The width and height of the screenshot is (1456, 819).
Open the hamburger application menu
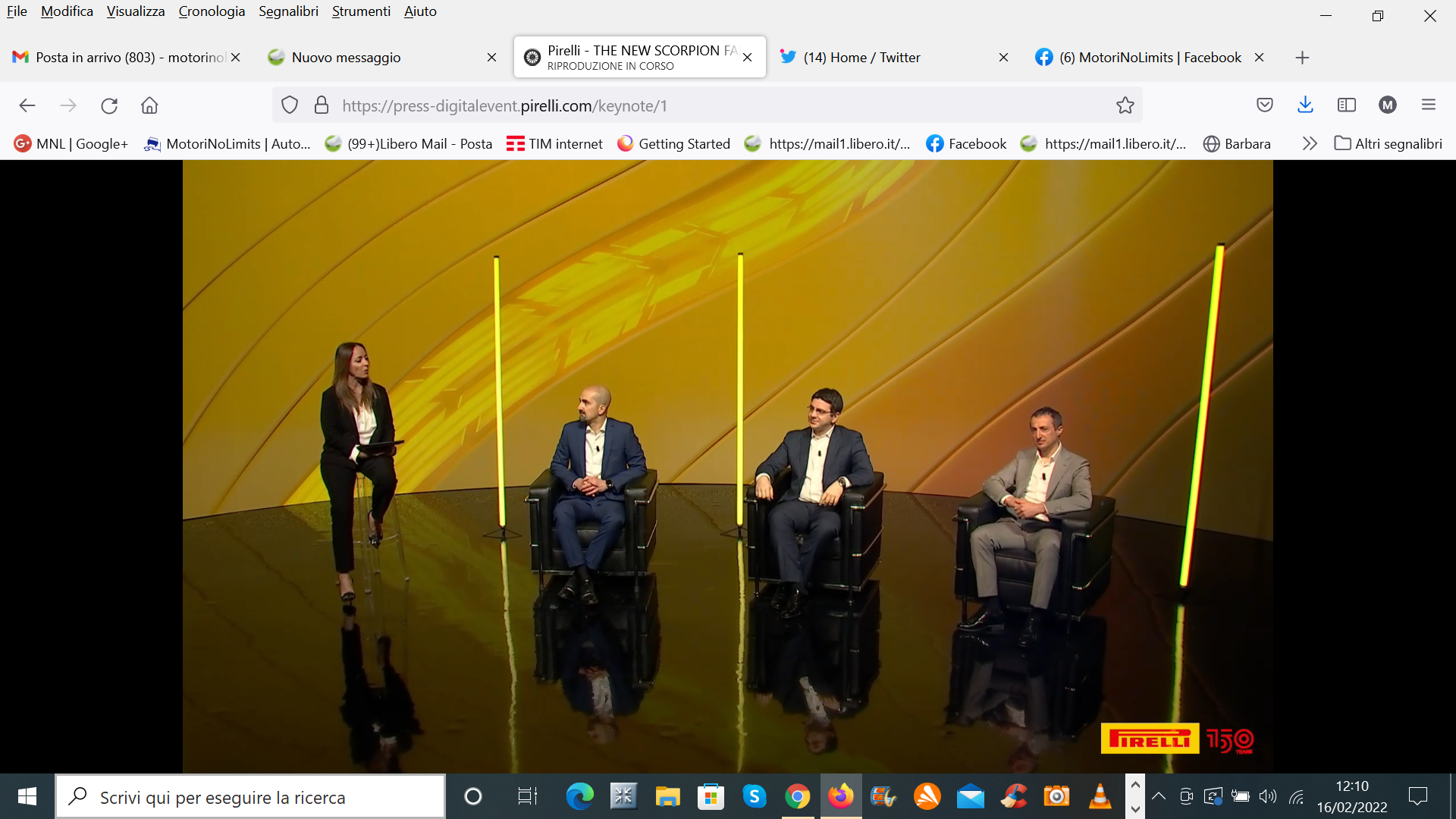point(1429,105)
